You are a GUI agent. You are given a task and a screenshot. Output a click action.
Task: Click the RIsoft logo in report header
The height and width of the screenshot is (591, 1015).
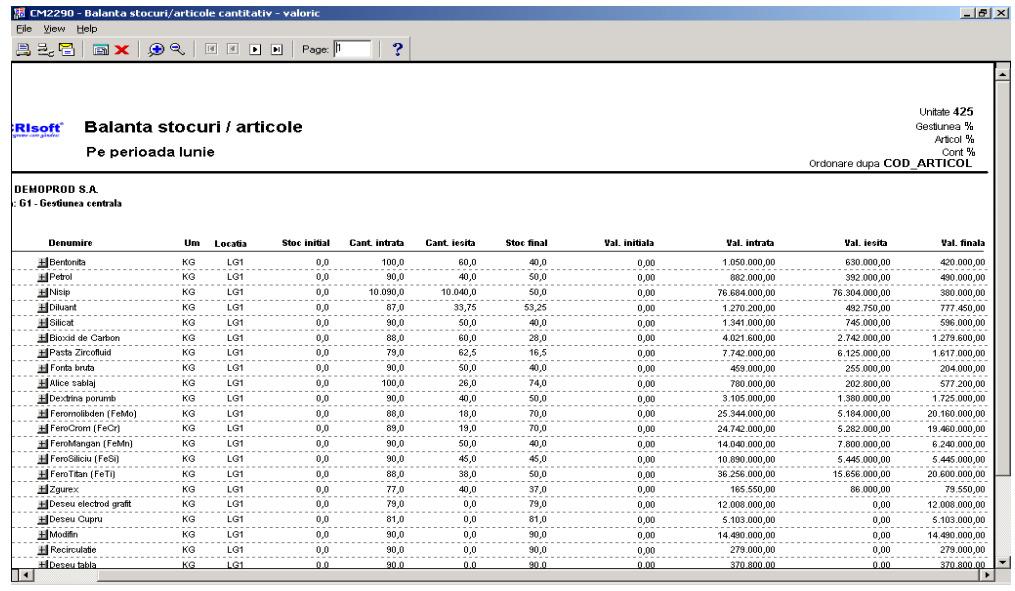point(38,129)
